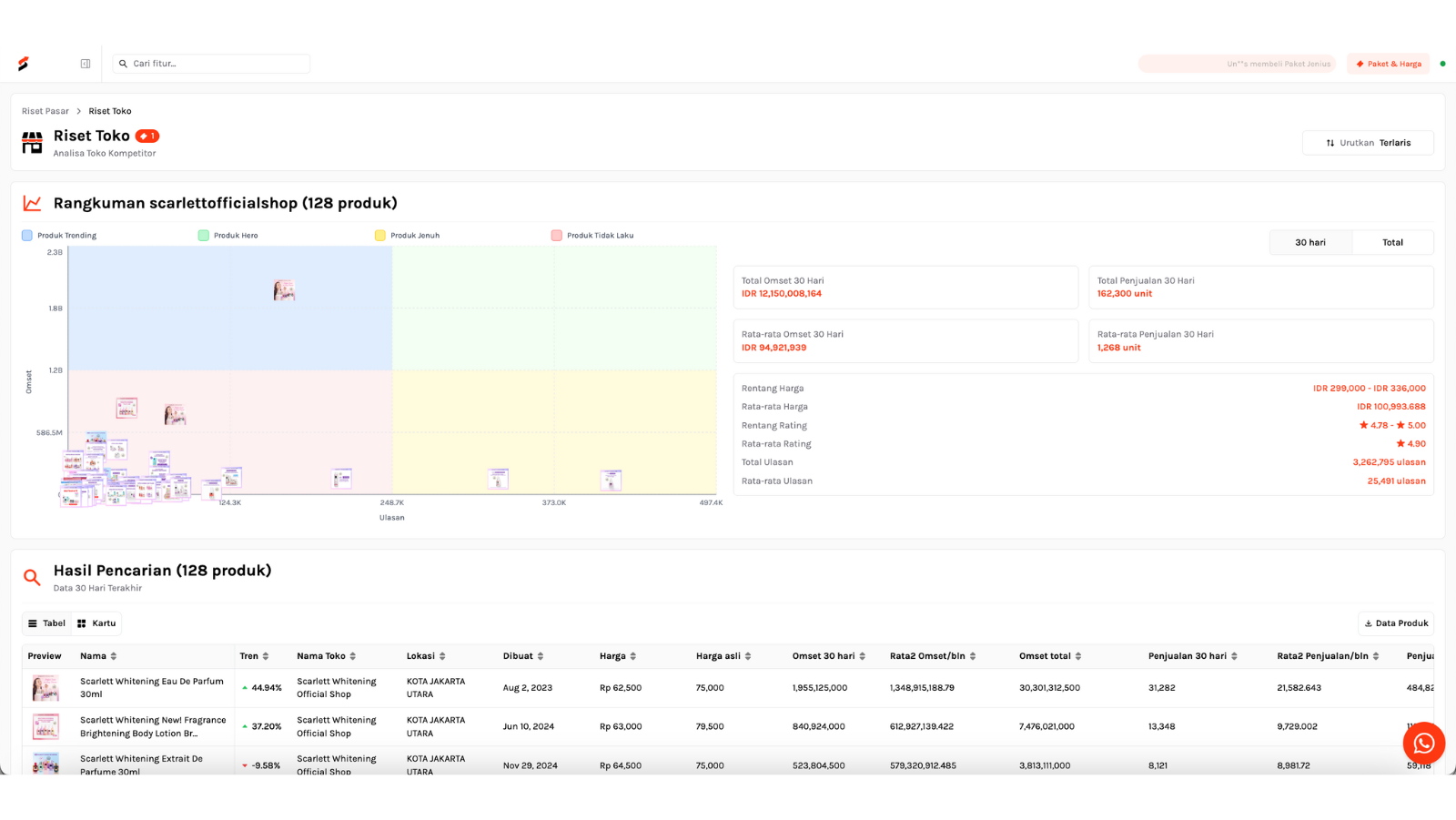Sort by Nama column arrows
Viewport: 1456px width, 820px height.
(114, 656)
